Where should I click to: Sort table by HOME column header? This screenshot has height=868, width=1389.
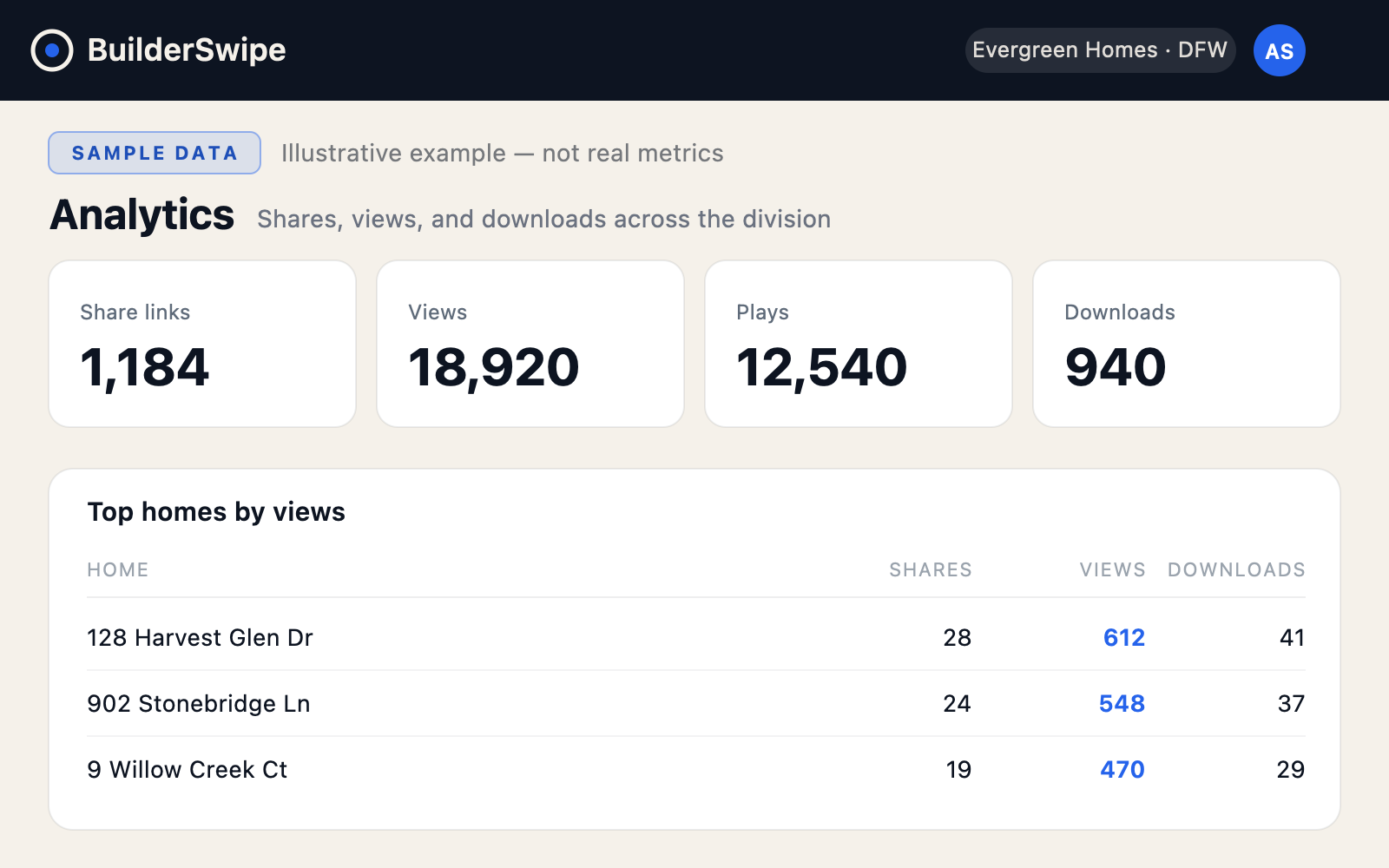tap(118, 569)
